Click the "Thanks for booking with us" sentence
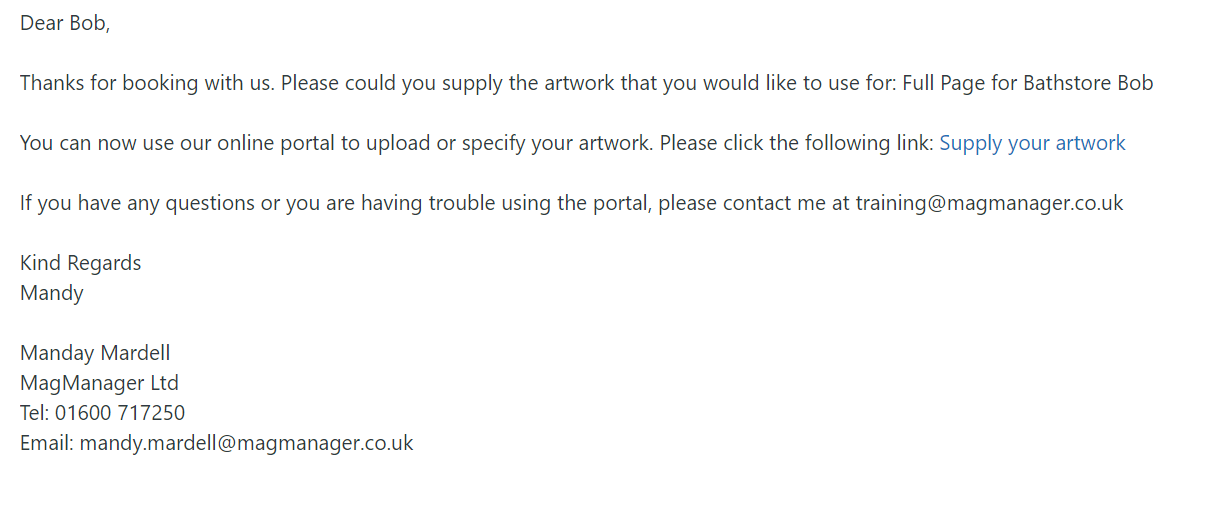 click(x=147, y=83)
